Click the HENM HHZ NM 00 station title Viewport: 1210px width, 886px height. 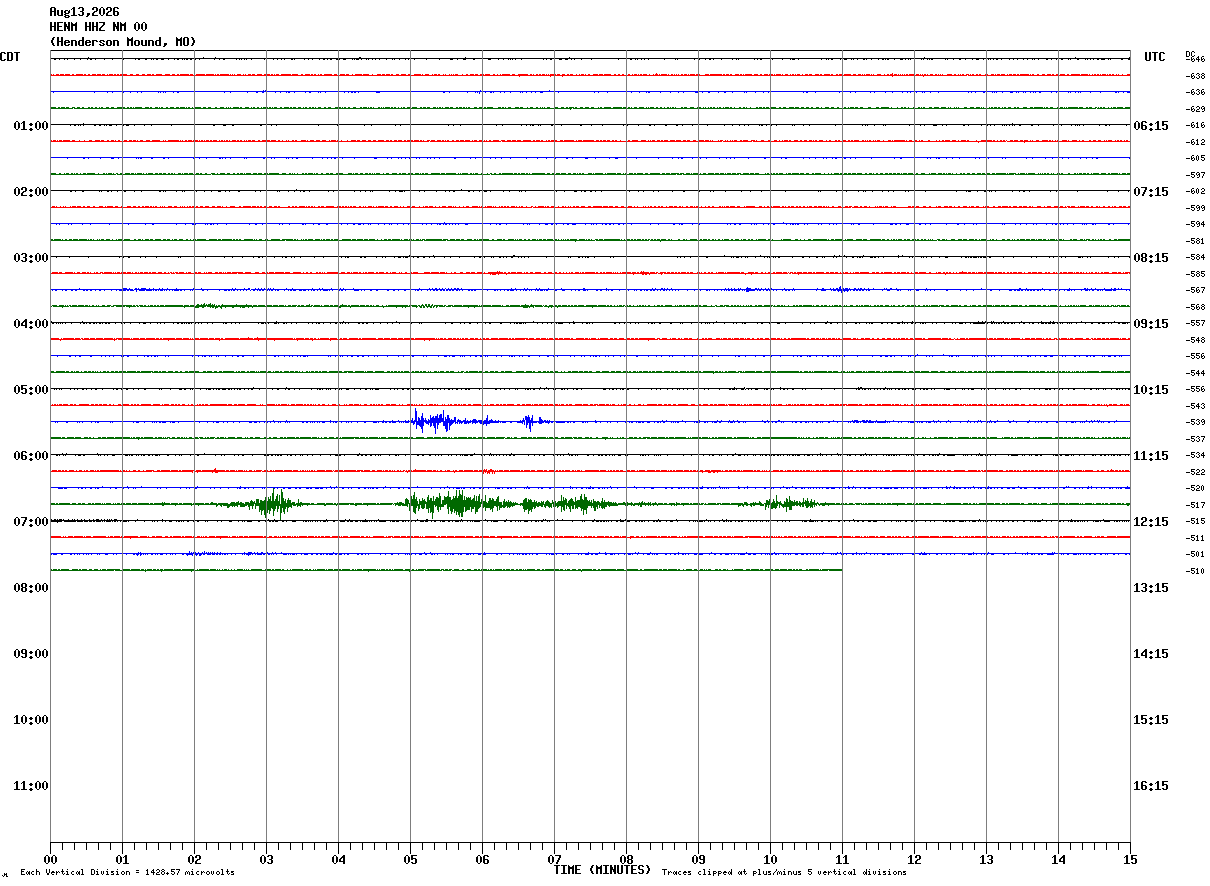click(98, 27)
